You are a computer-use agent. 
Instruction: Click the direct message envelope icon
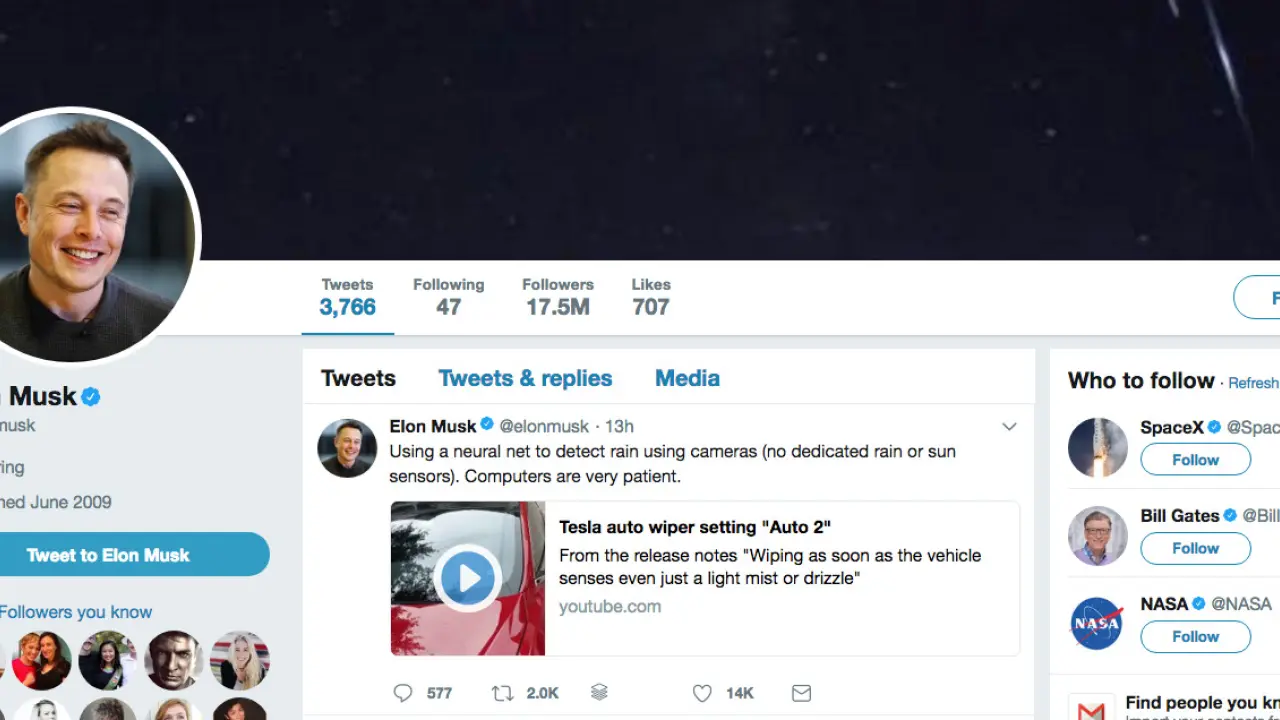coord(801,692)
